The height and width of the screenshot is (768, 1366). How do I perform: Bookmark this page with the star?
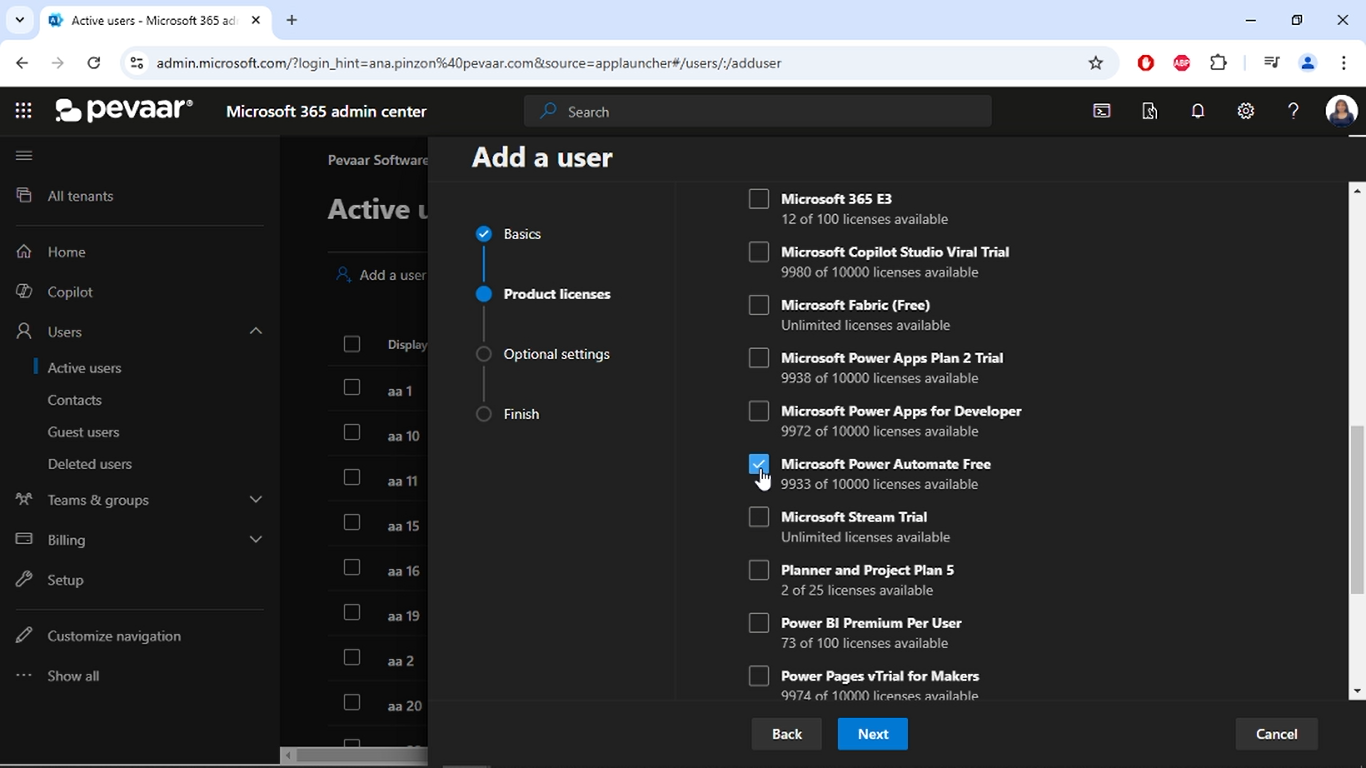1096,63
